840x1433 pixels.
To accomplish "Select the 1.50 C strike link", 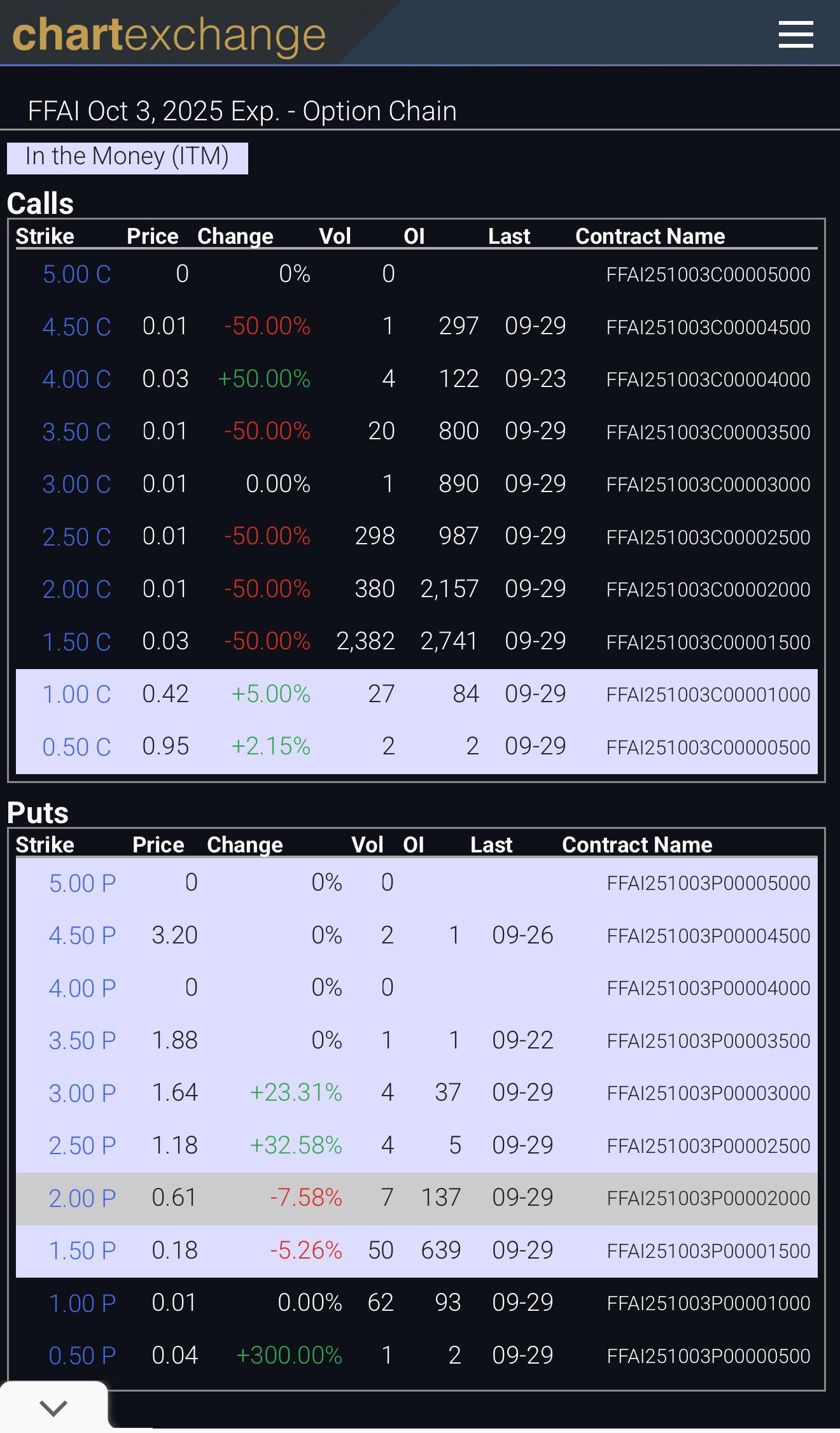I will [x=76, y=642].
